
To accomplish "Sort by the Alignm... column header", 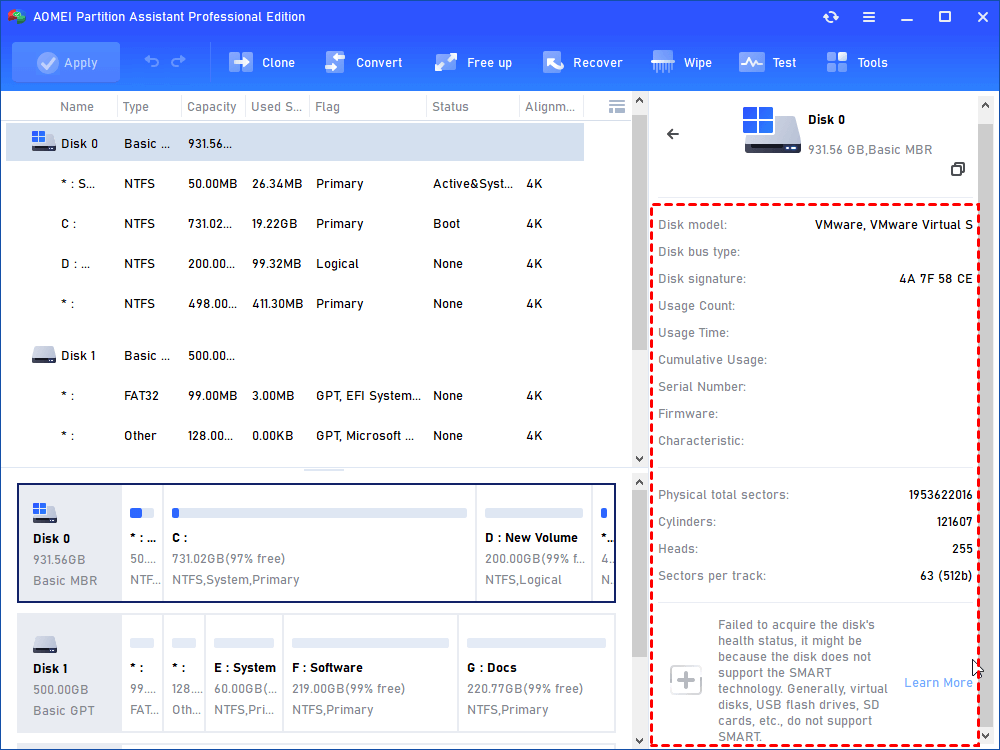I will (x=550, y=107).
